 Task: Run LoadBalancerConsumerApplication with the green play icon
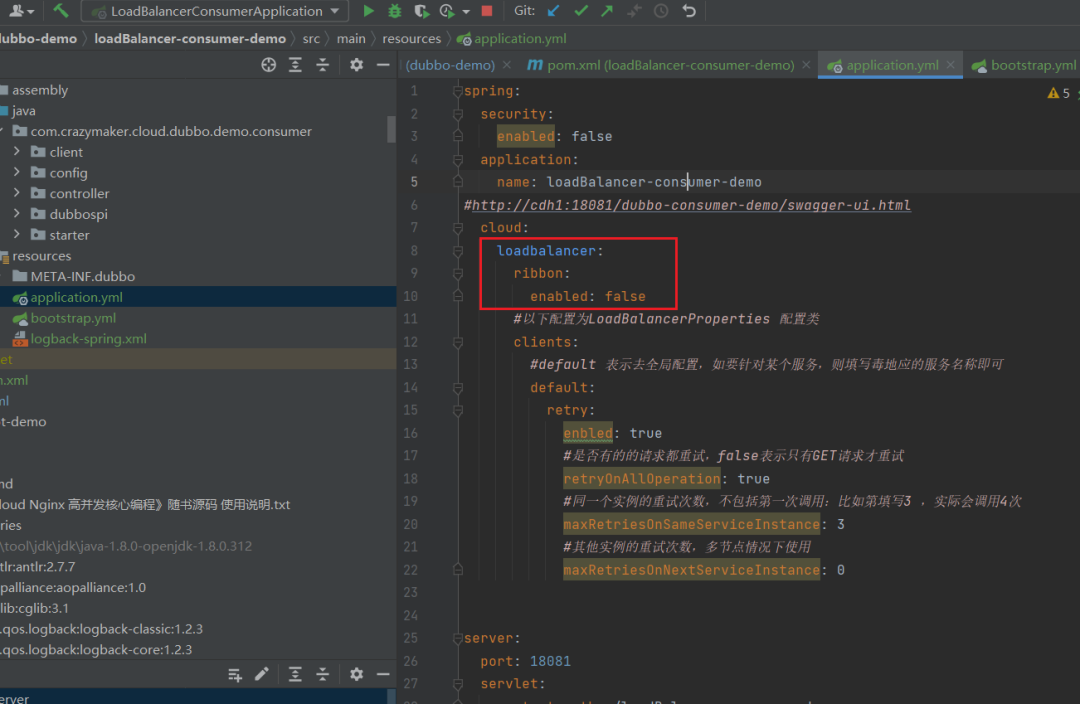(x=369, y=11)
